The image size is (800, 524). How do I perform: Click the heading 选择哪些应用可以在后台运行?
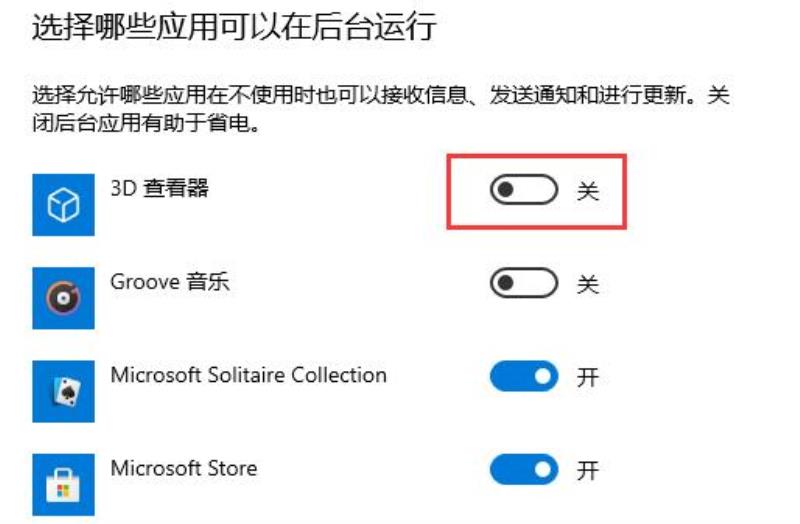pos(234,27)
